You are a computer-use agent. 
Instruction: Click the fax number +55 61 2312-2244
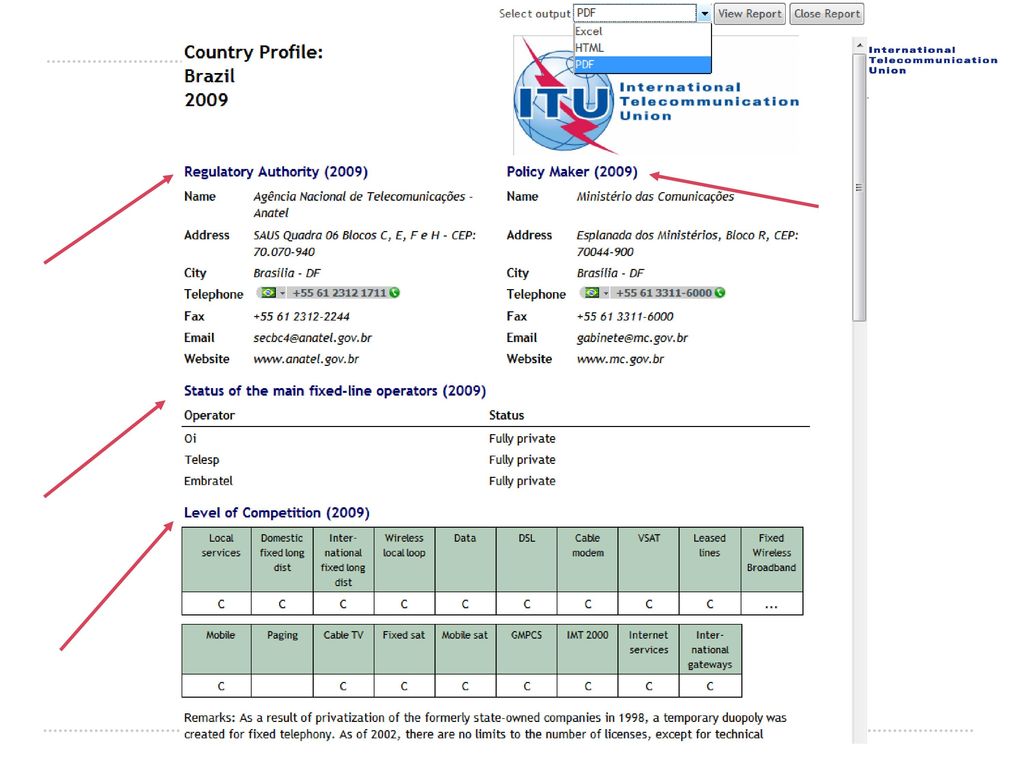click(x=301, y=316)
